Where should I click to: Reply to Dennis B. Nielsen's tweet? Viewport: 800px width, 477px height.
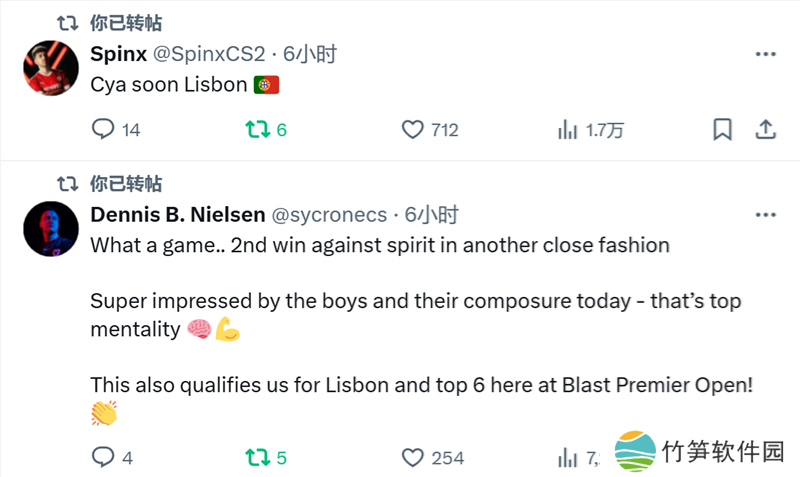[x=104, y=457]
